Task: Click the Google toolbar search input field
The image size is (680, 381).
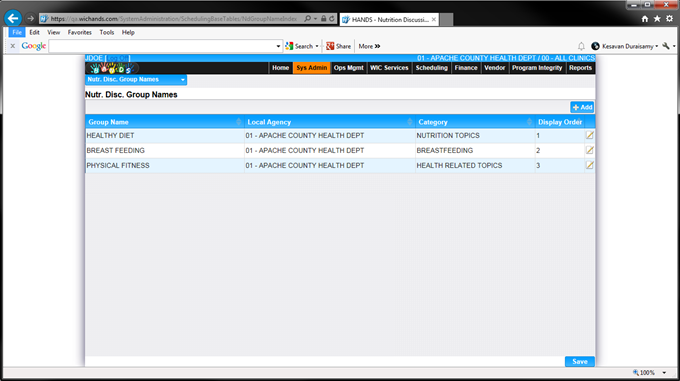Action: pos(162,46)
